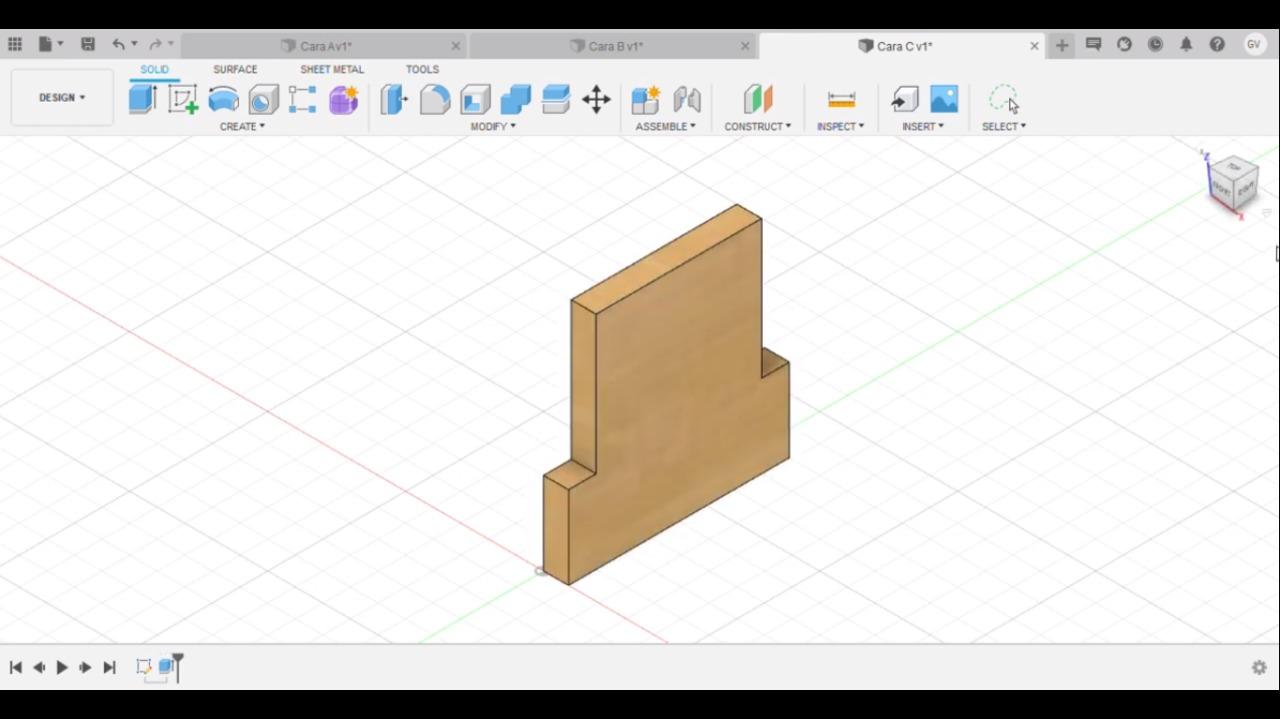1280x719 pixels.
Task: Expand the CONSTRUCT menu
Action: (x=757, y=127)
